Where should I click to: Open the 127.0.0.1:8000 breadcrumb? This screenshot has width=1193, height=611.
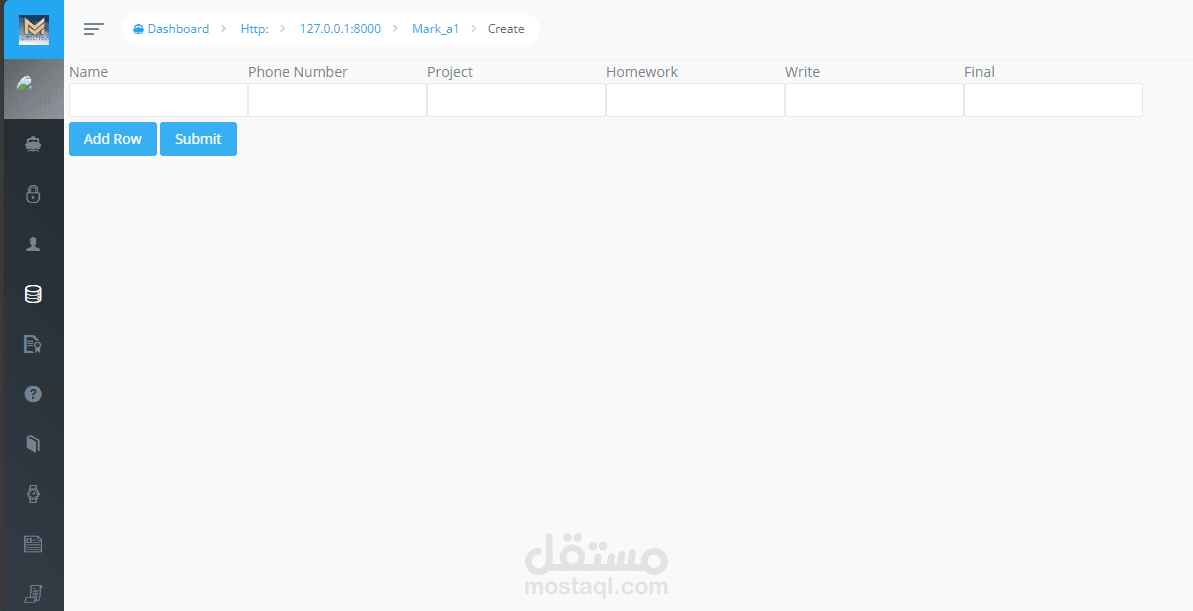click(x=340, y=29)
